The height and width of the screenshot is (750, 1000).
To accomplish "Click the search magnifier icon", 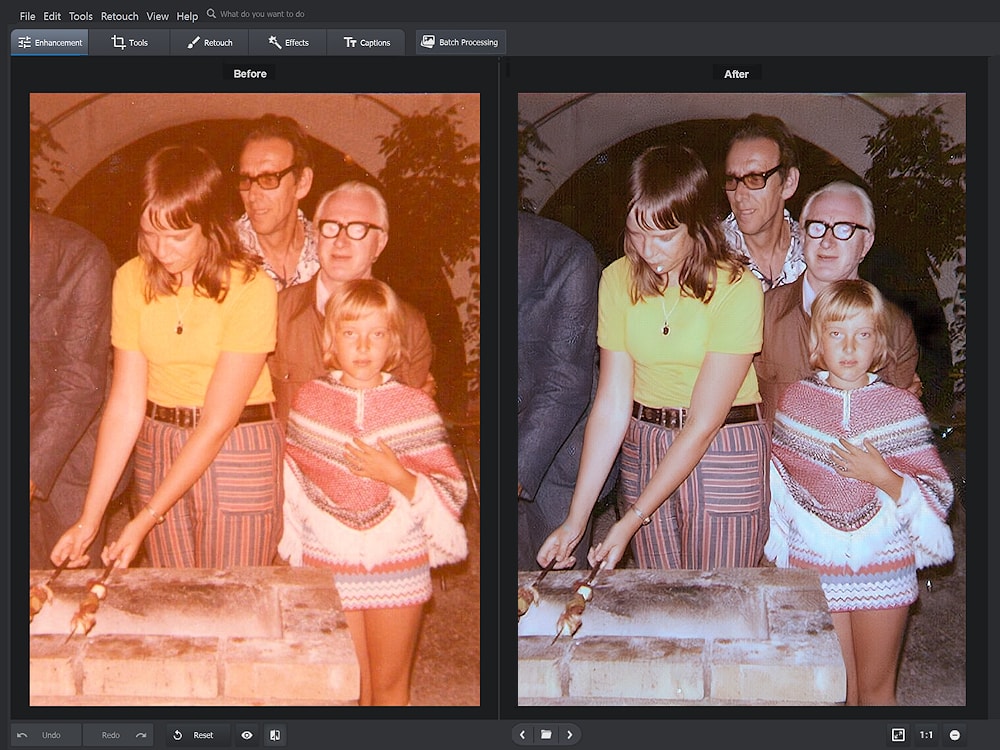I will [211, 15].
